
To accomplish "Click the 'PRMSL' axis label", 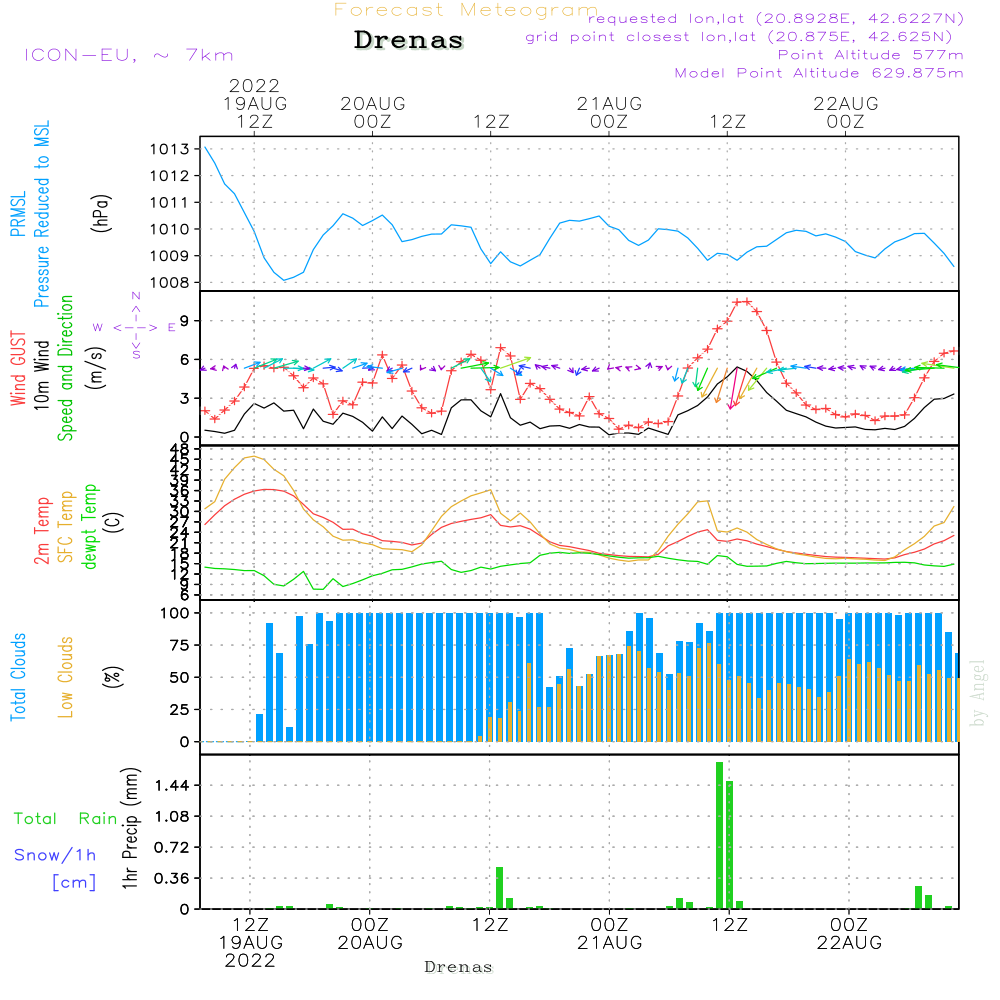I will click(18, 213).
